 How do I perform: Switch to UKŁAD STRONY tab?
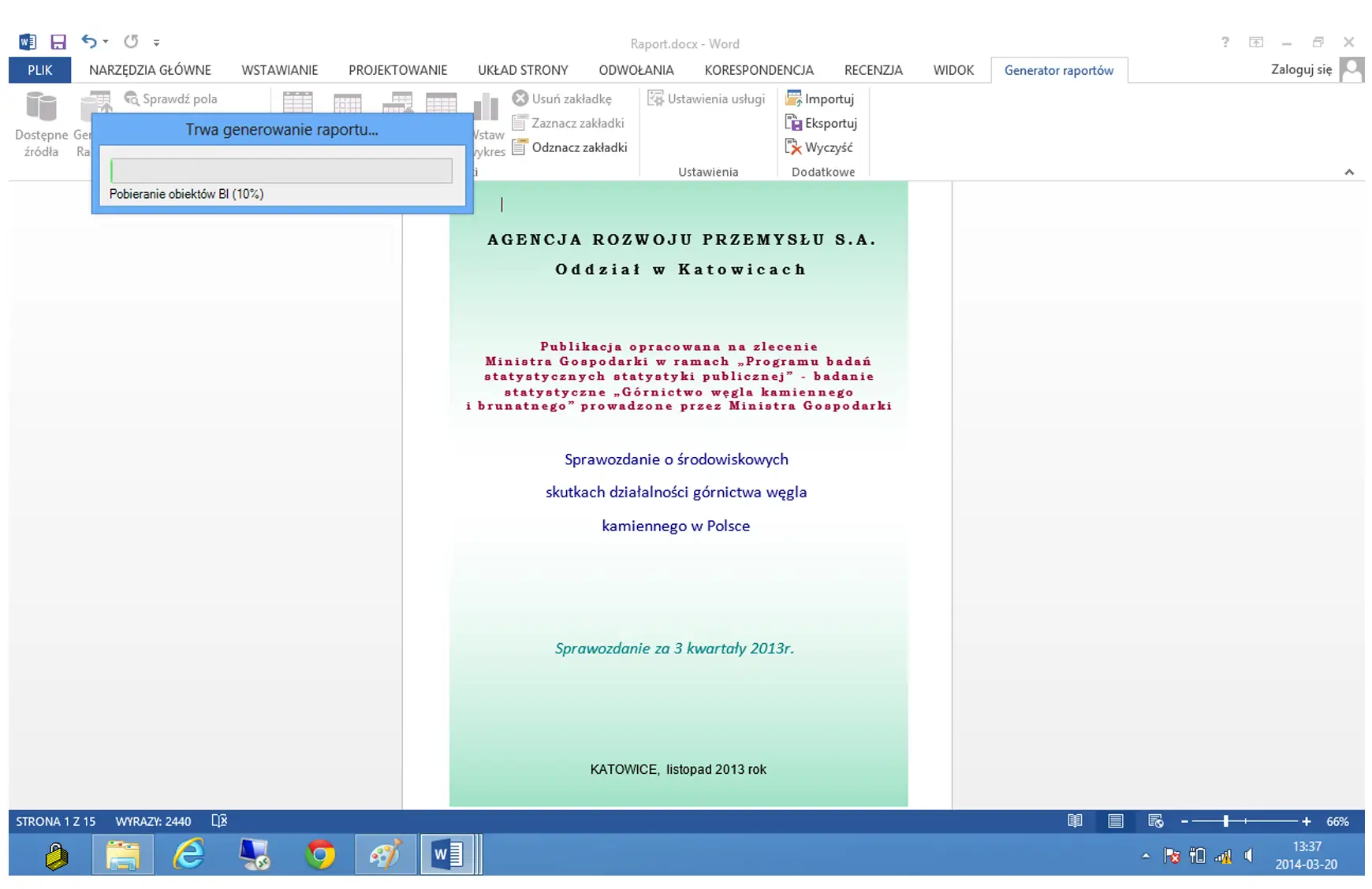[x=523, y=70]
